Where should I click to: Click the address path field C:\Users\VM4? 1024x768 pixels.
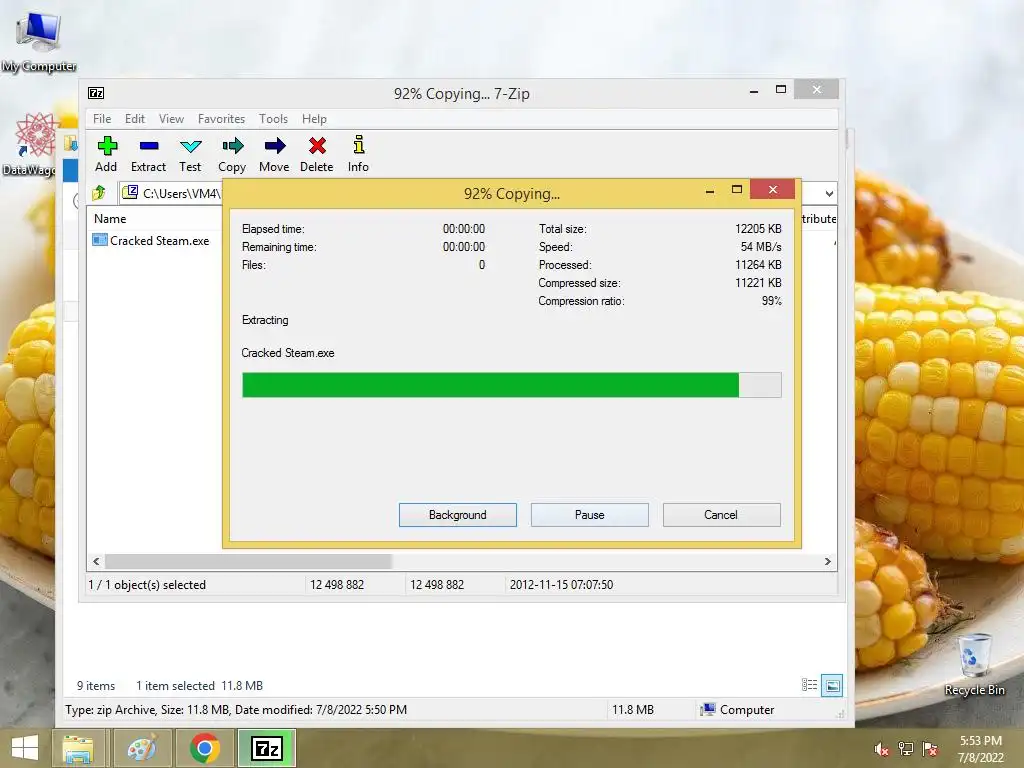pos(173,193)
